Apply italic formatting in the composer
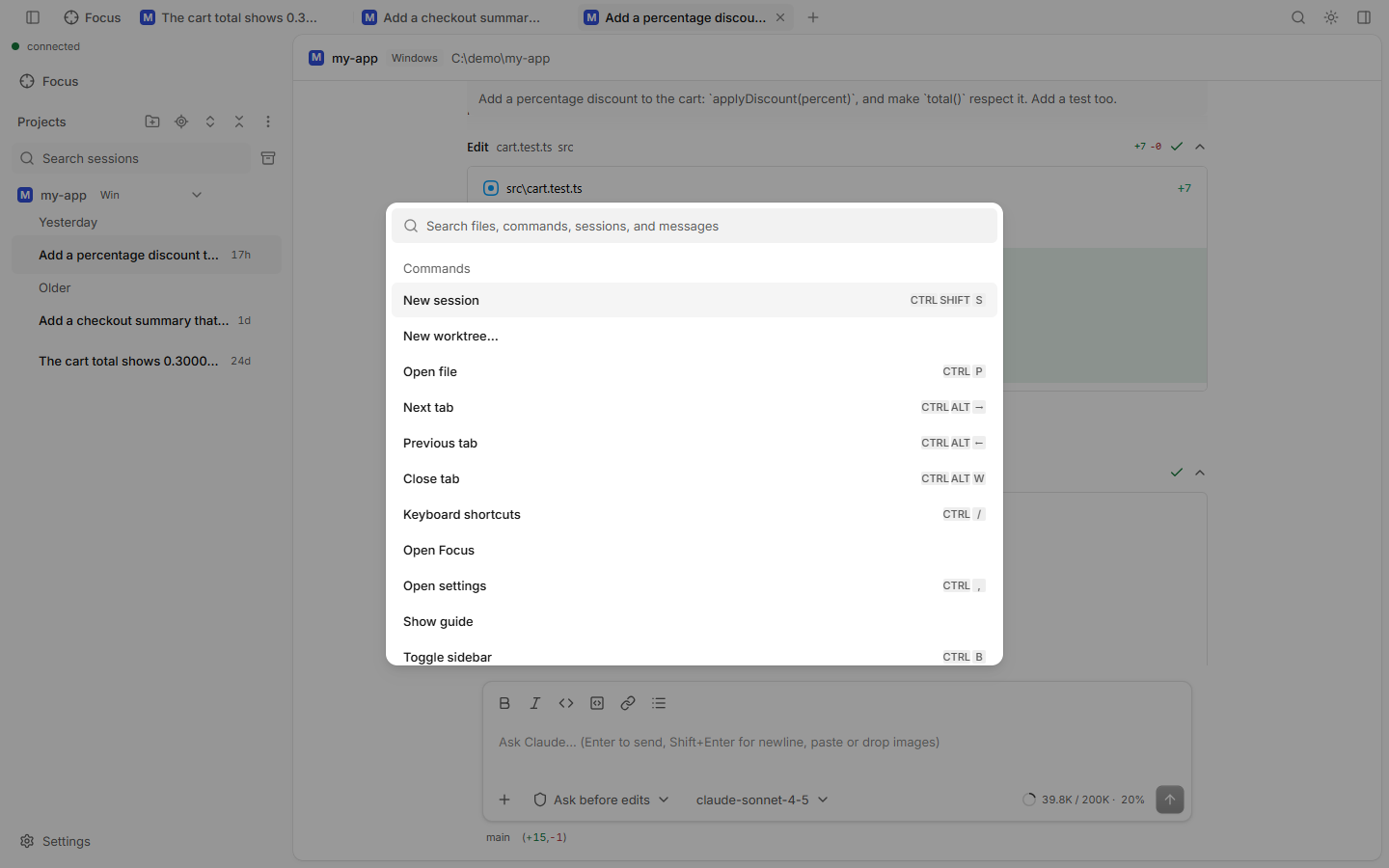This screenshot has height=868, width=1389. [535, 703]
